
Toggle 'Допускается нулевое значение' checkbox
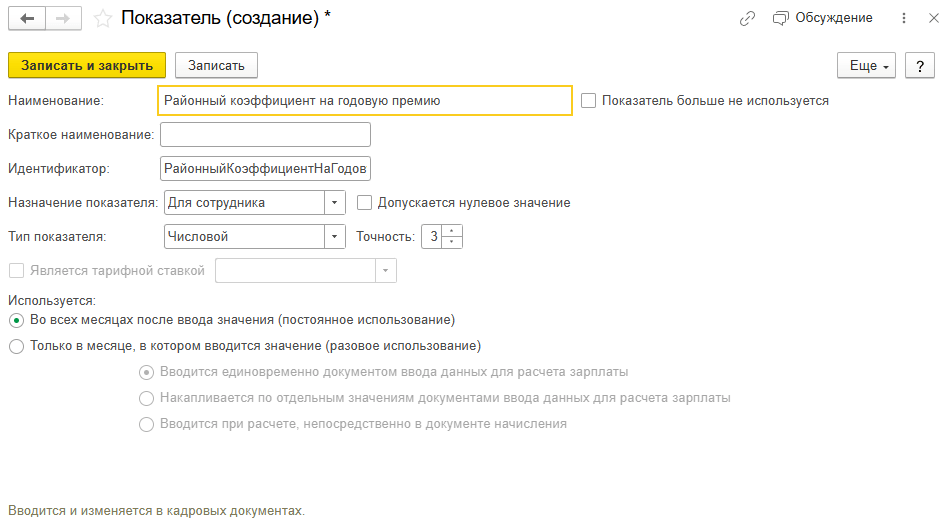tap(365, 203)
